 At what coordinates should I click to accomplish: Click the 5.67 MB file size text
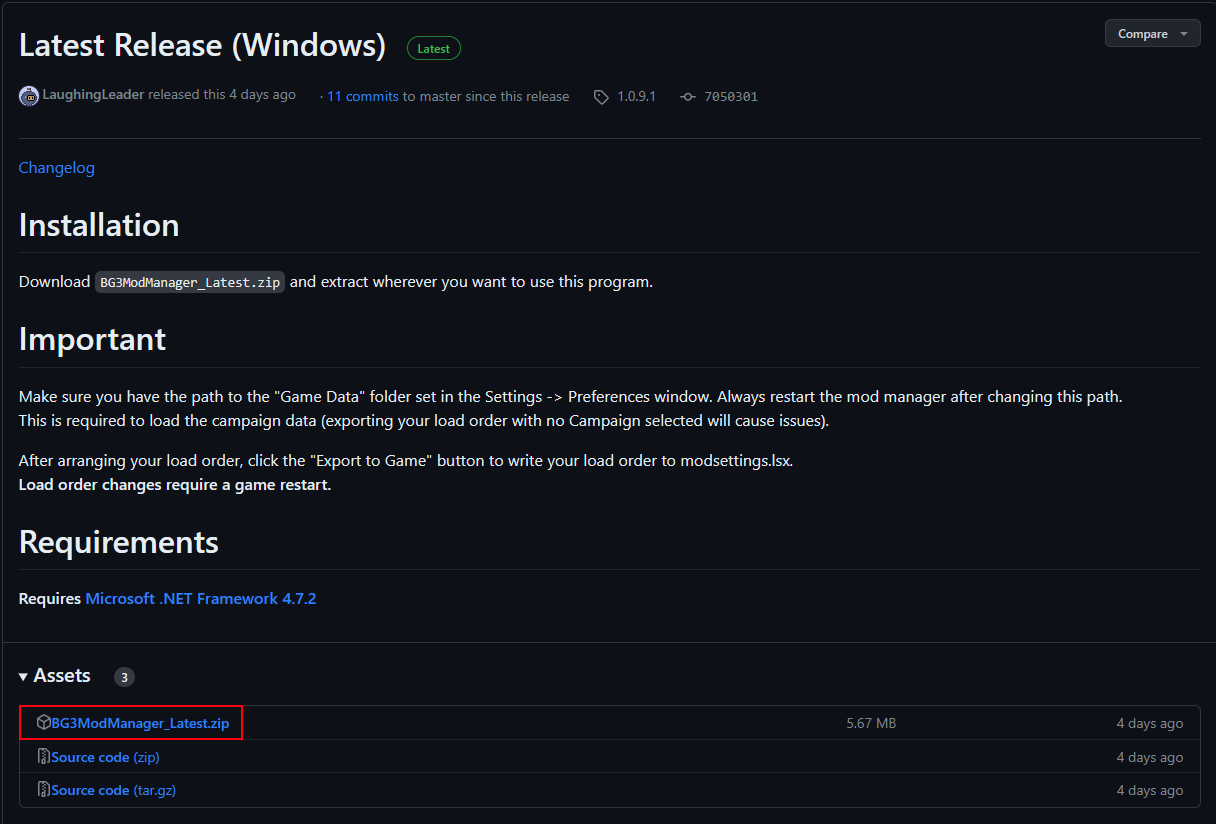click(871, 723)
